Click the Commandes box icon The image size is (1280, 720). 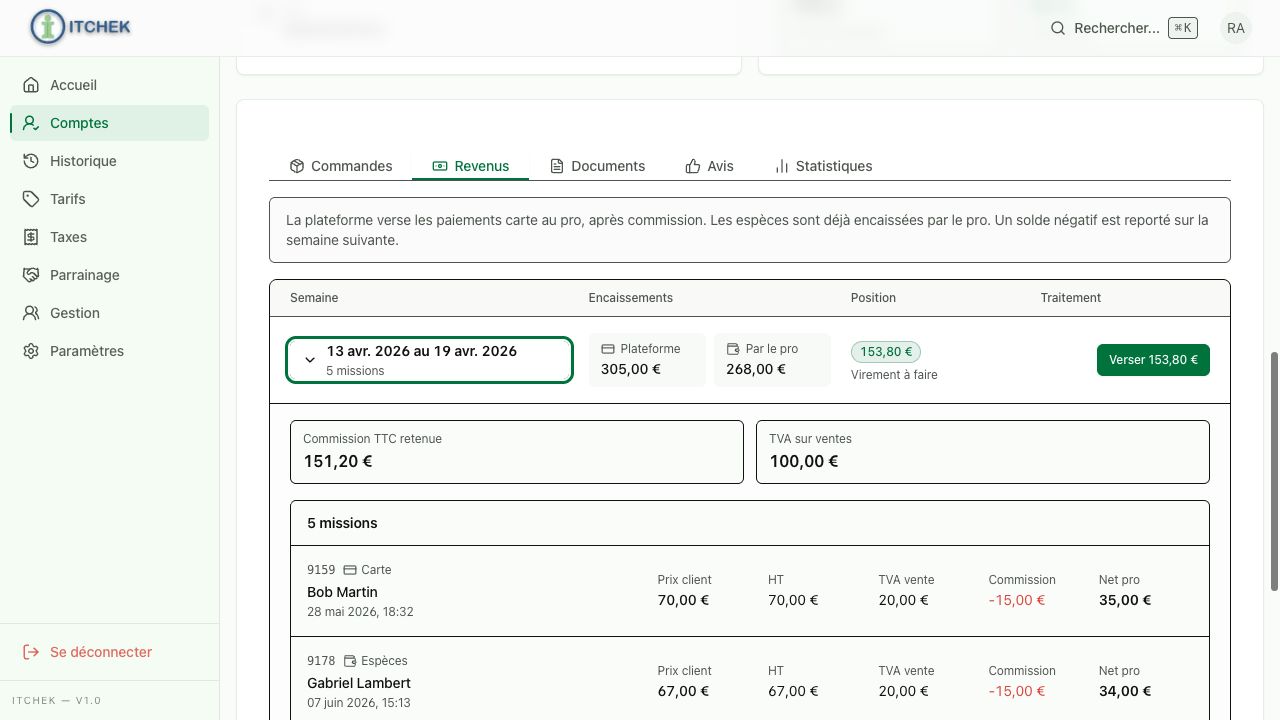[x=297, y=166]
